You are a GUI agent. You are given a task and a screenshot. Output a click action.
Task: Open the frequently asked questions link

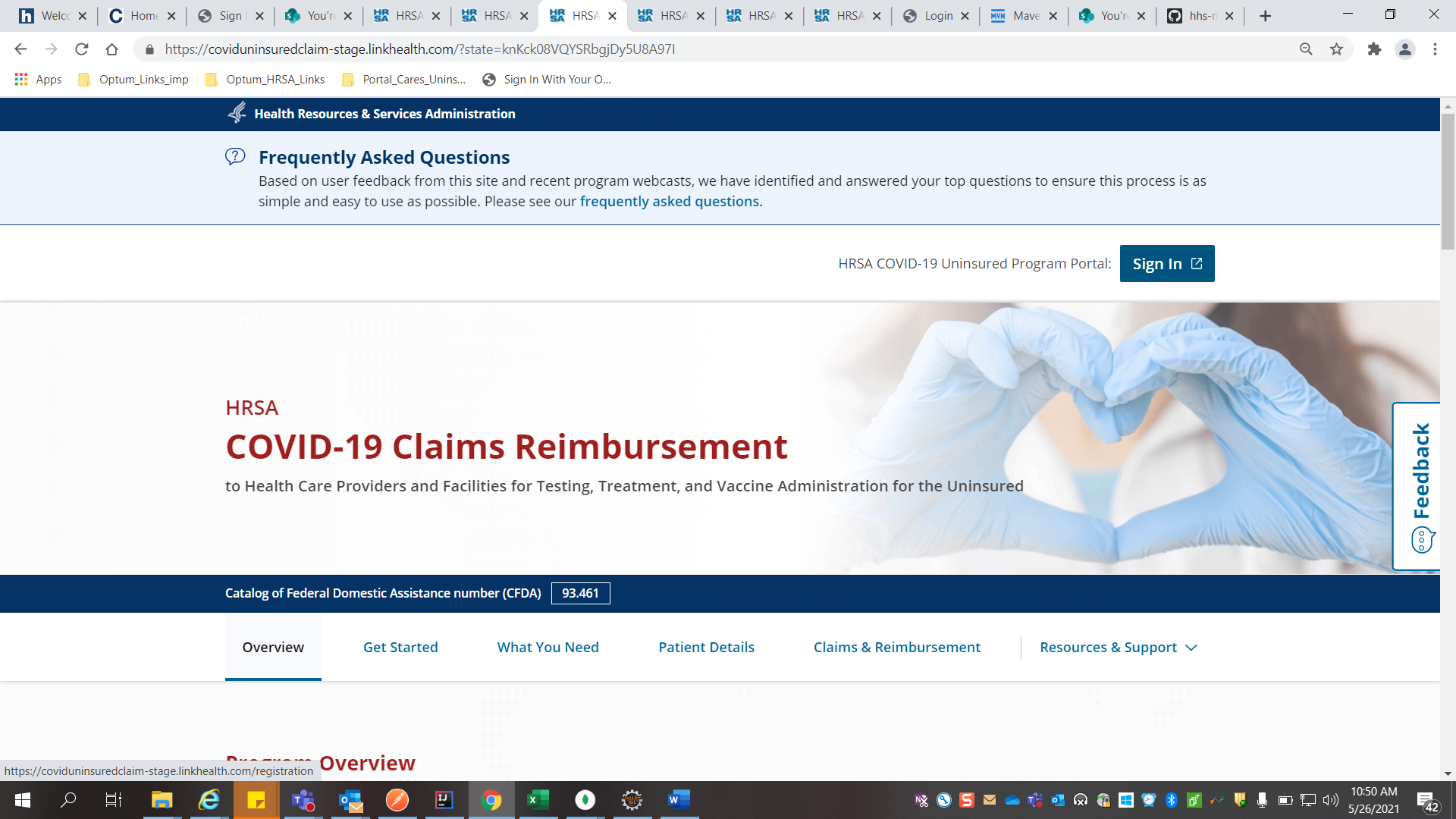[x=669, y=202]
